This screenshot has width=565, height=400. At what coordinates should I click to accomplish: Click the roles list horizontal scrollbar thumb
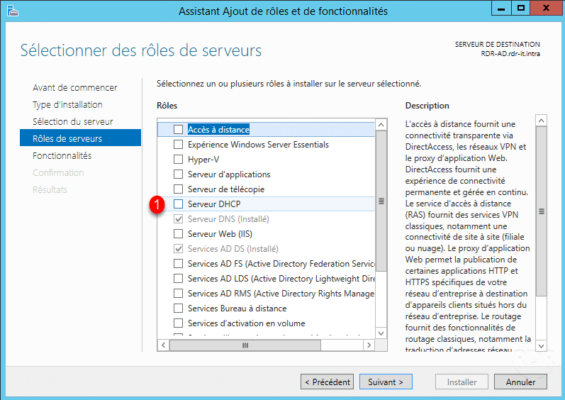[x=245, y=345]
